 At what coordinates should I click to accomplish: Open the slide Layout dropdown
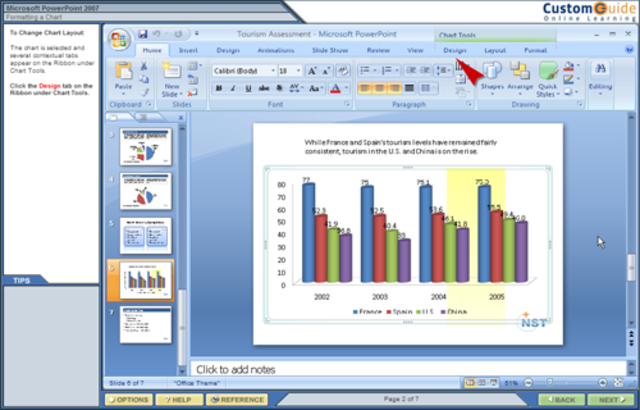point(194,66)
